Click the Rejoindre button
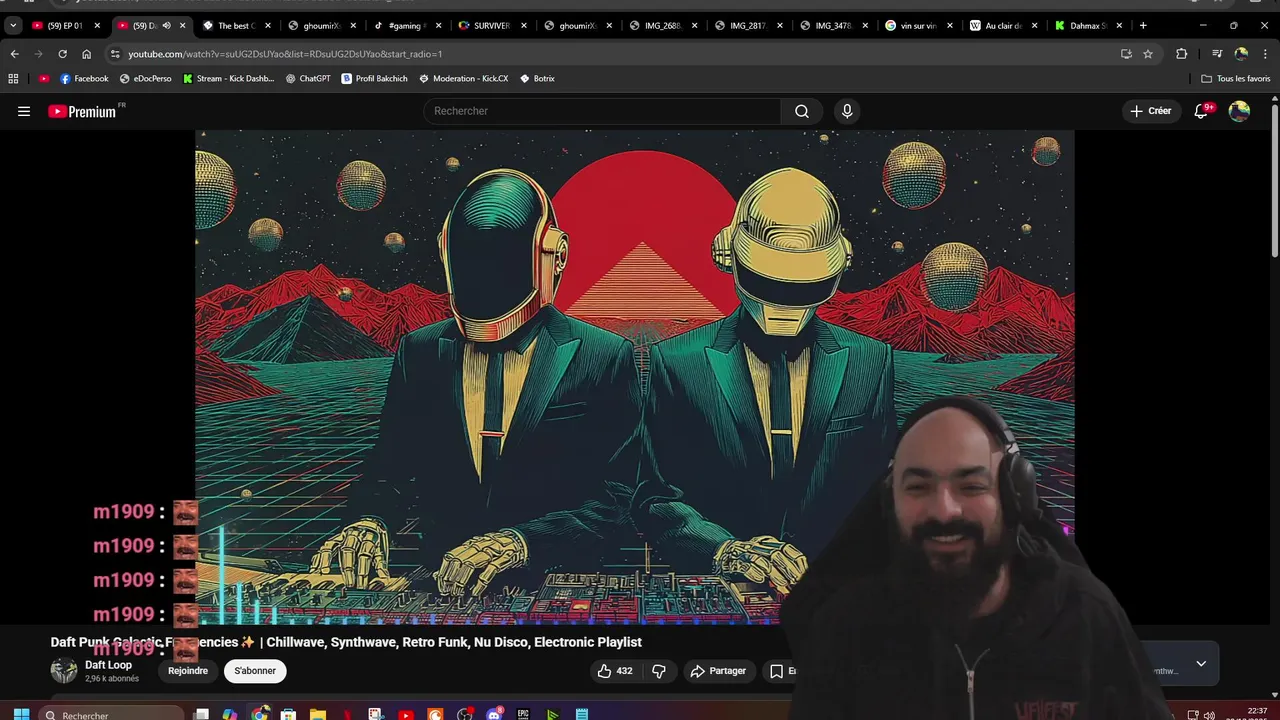The width and height of the screenshot is (1280, 720). click(188, 671)
